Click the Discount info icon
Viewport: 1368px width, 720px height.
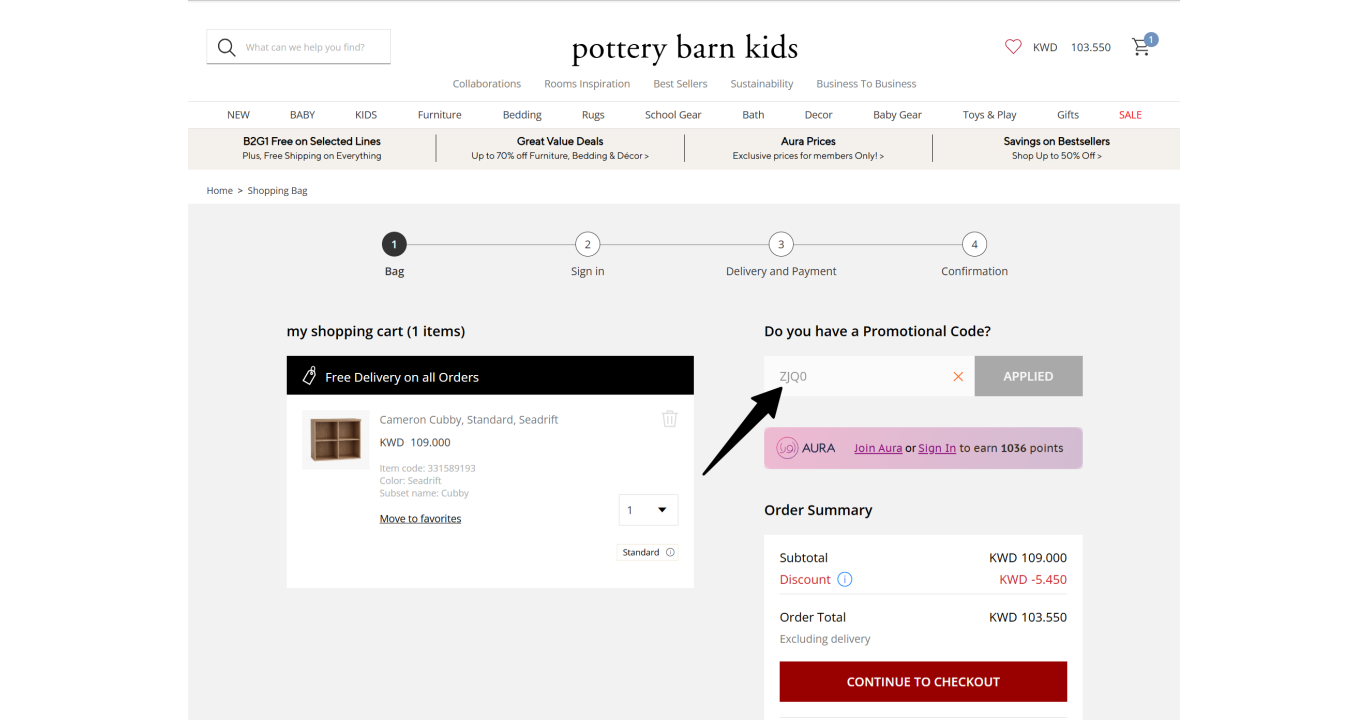point(844,579)
